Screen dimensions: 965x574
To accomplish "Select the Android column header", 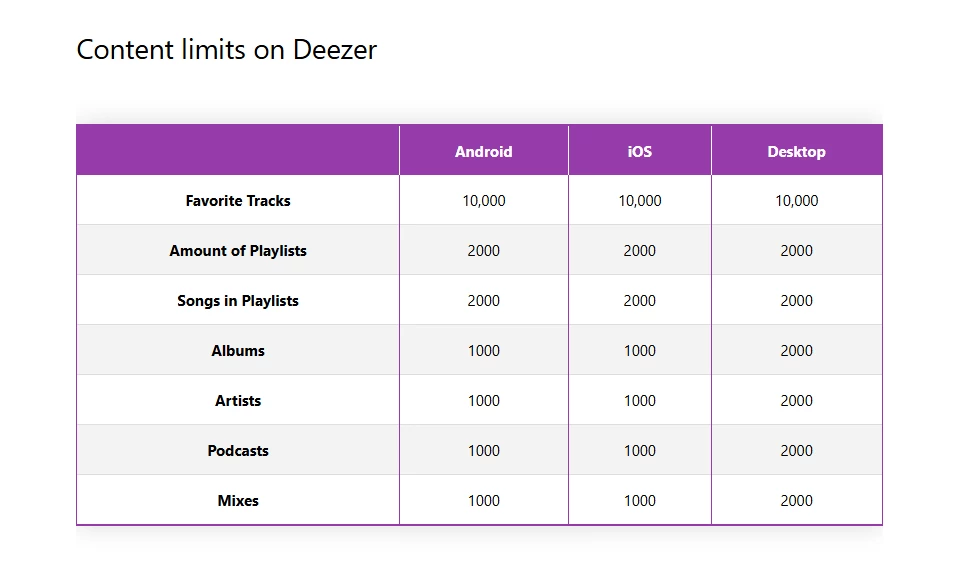I will tap(483, 152).
